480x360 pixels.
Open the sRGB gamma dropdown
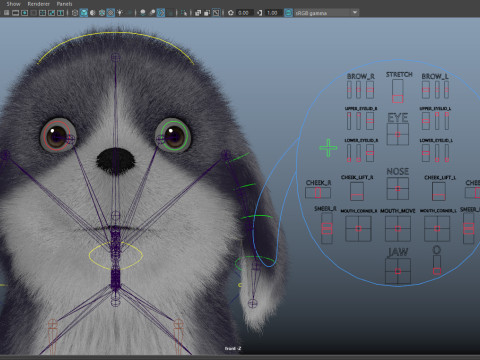click(x=326, y=13)
